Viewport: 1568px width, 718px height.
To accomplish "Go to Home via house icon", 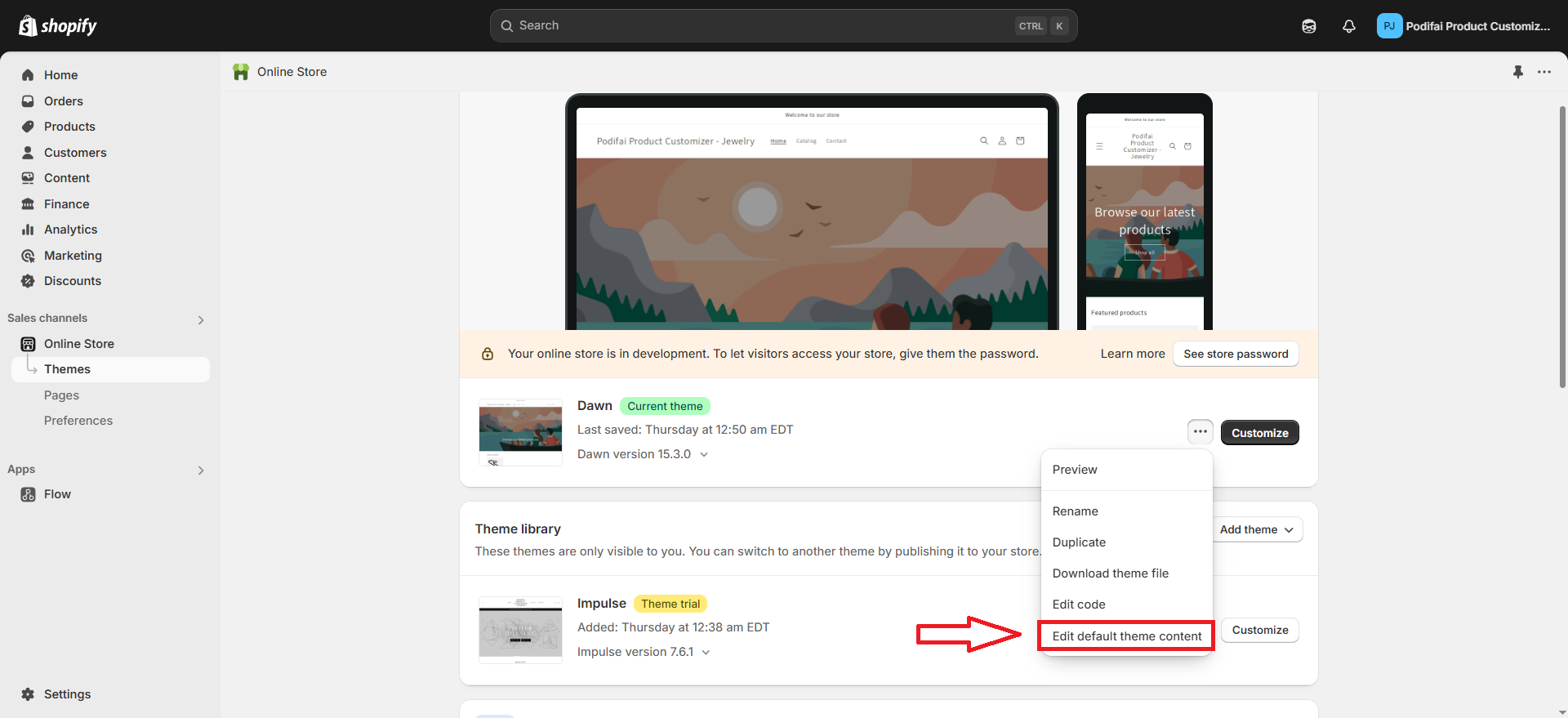I will (x=28, y=75).
